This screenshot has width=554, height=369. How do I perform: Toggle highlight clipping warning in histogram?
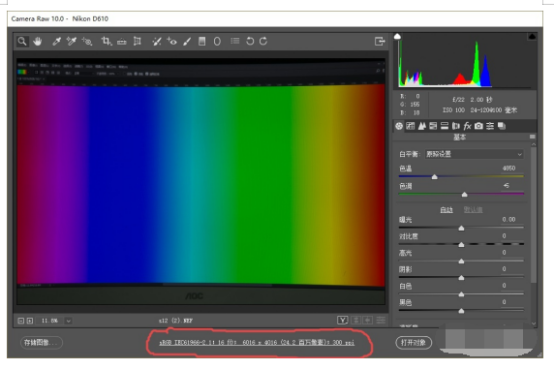tap(532, 36)
